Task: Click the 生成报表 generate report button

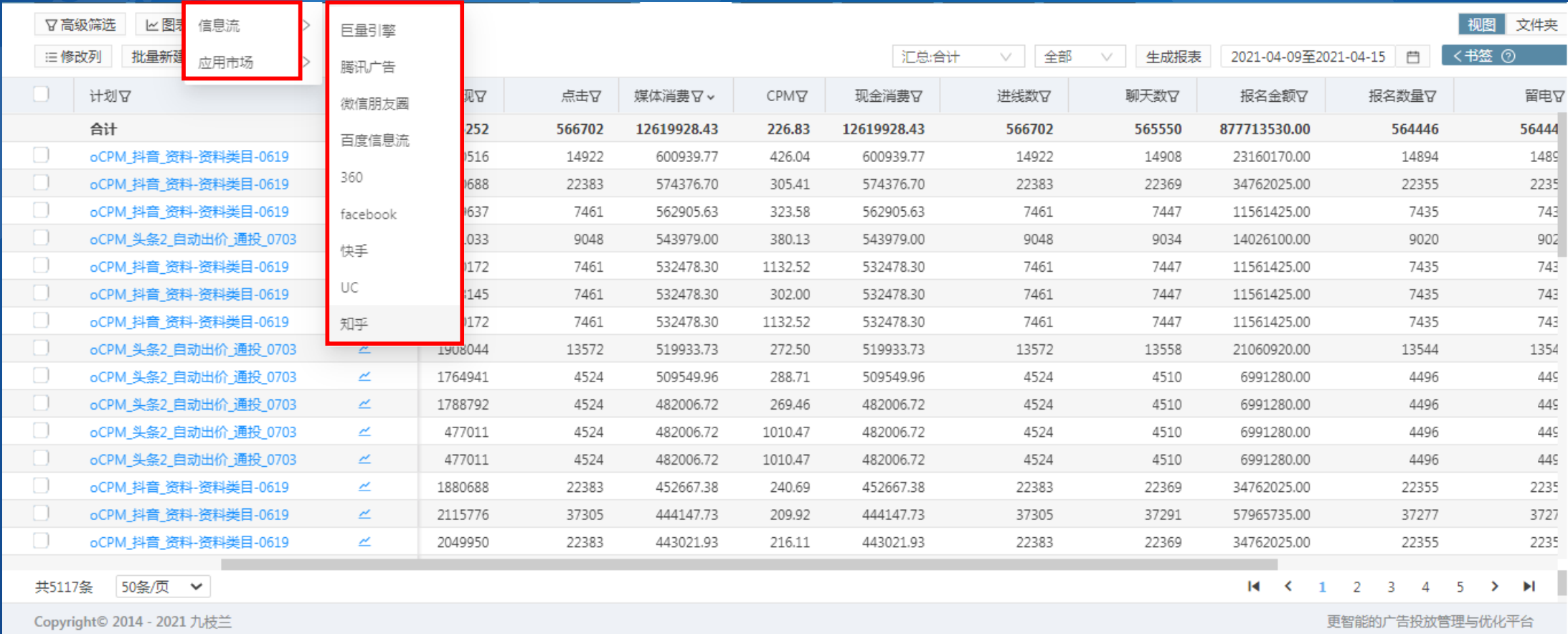Action: [x=1173, y=57]
